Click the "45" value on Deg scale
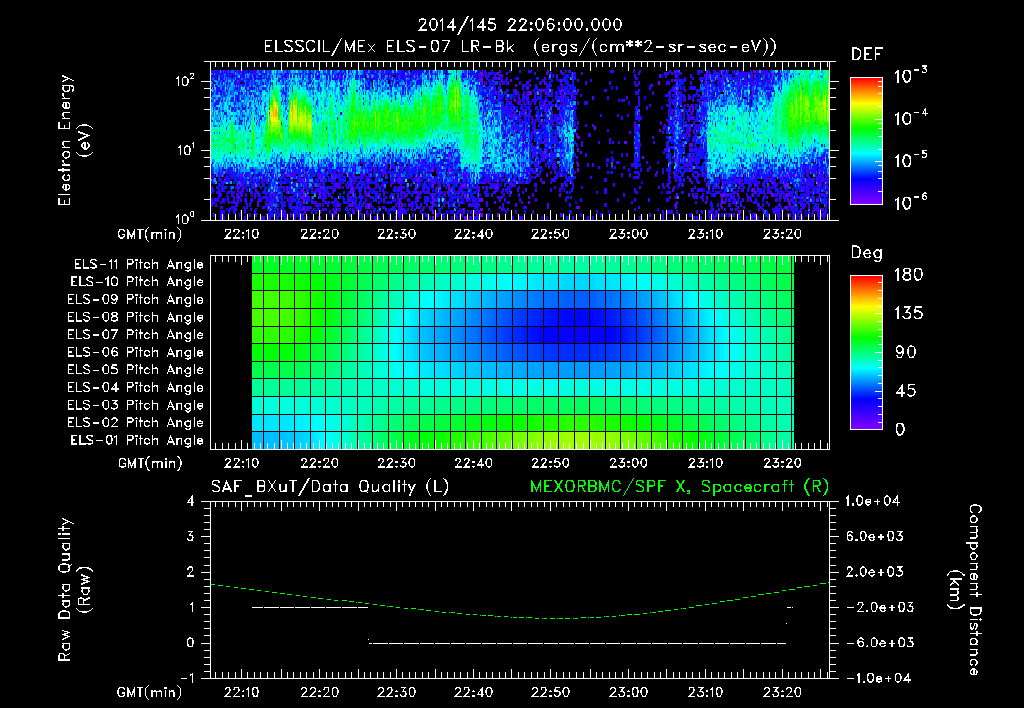1024x708 pixels. point(906,391)
